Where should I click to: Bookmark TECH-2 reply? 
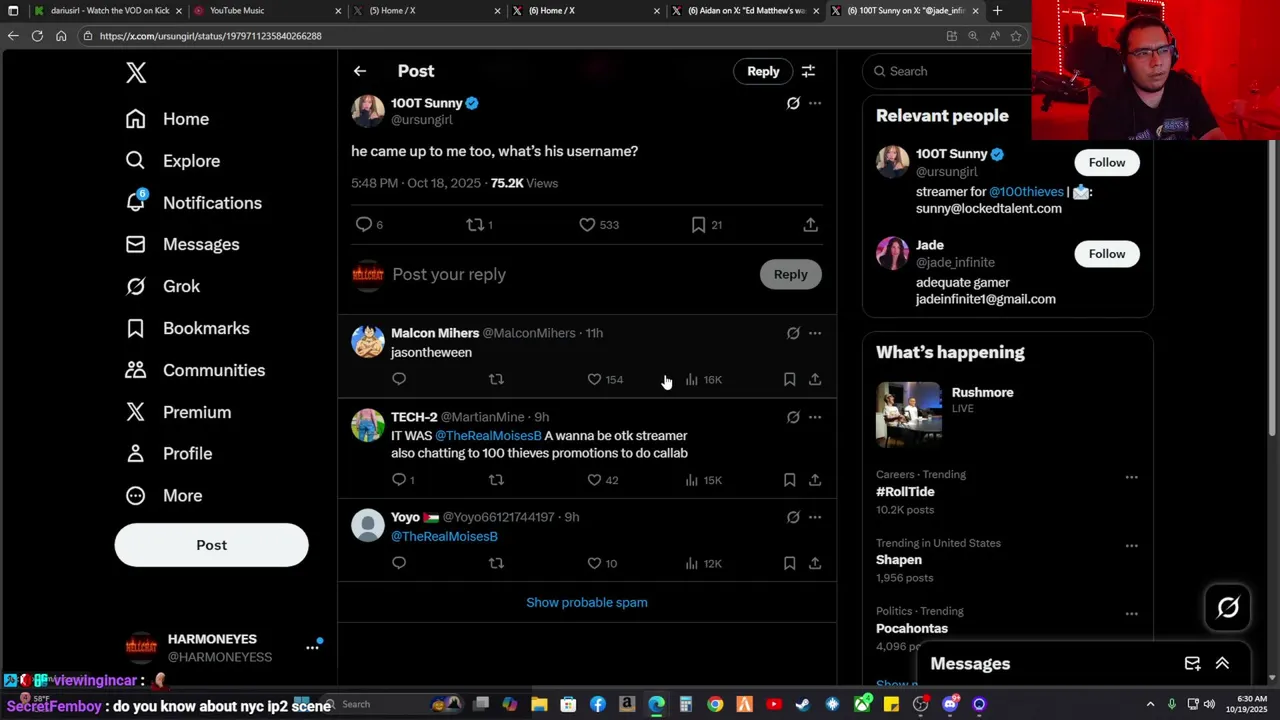(x=789, y=480)
